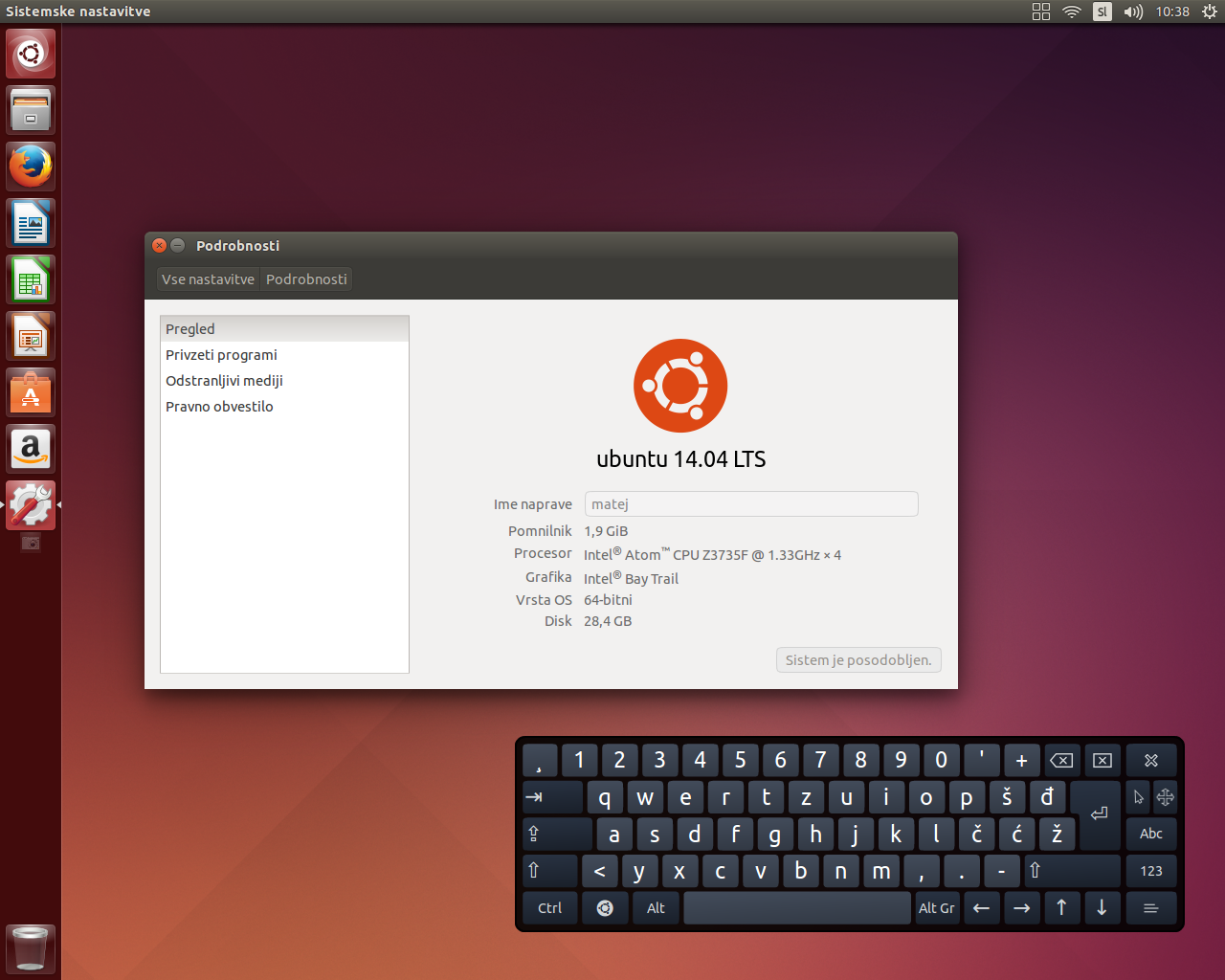Click the Onboard keyboard indicator in top panel
This screenshot has width=1225, height=980.
coord(1041,11)
